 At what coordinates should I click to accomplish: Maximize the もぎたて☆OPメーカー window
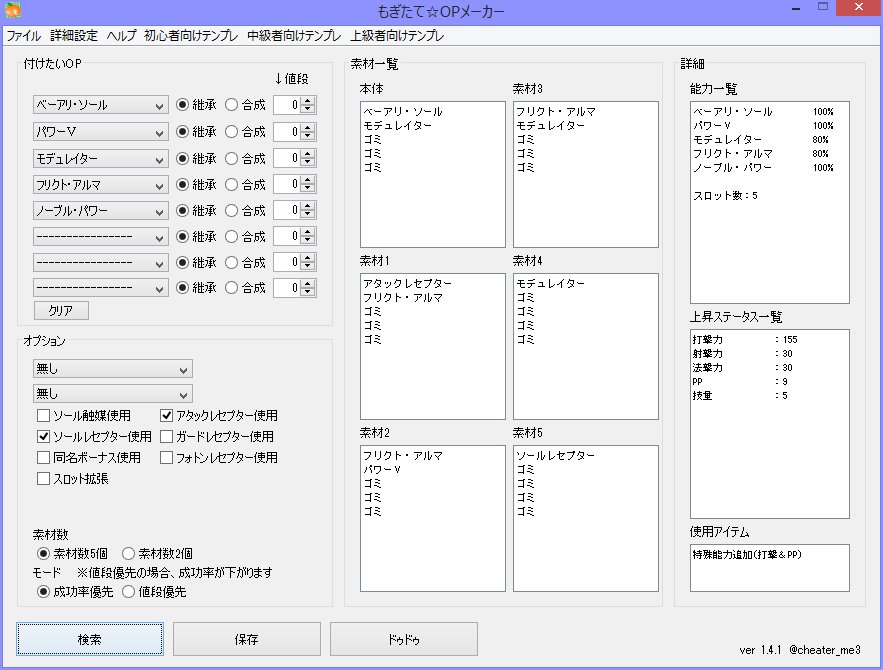(x=823, y=8)
